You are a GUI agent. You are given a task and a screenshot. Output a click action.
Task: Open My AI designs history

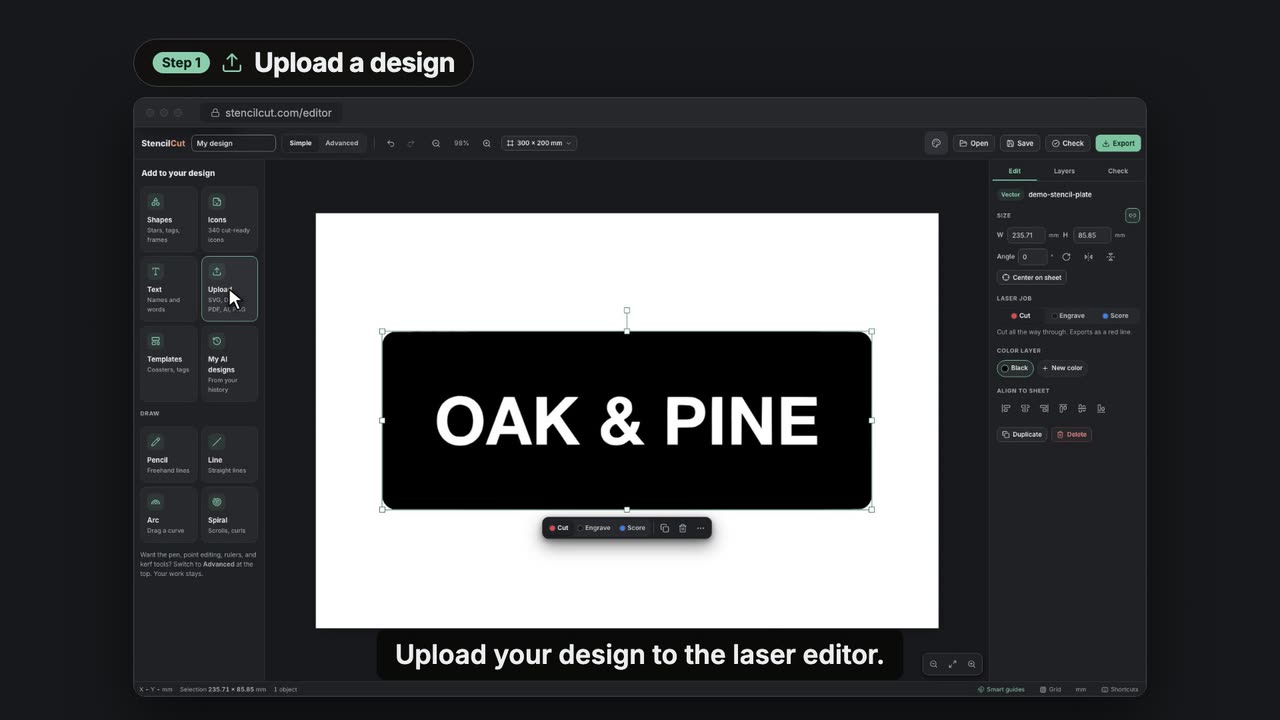230,364
